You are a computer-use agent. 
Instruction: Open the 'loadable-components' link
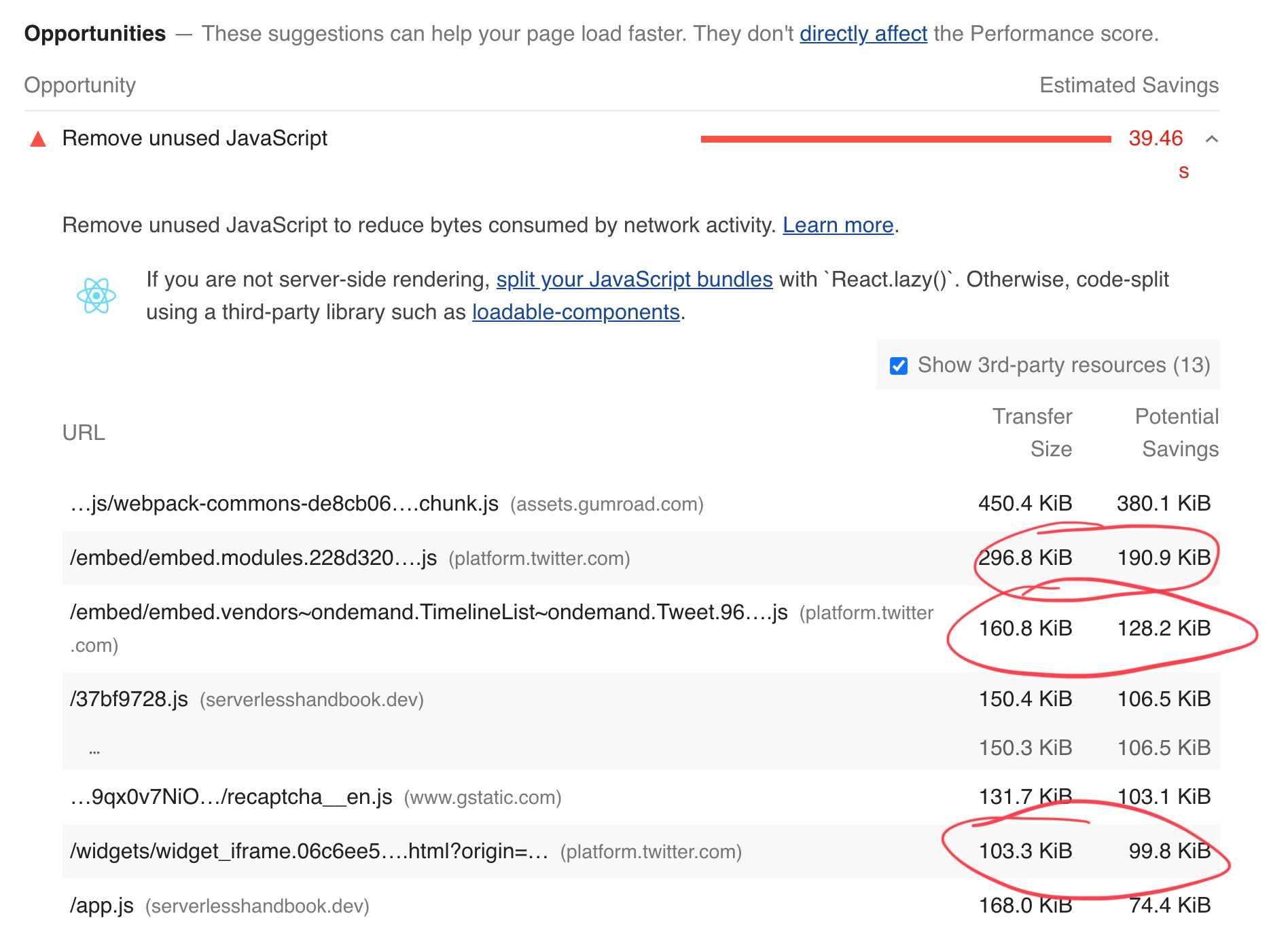pos(575,312)
